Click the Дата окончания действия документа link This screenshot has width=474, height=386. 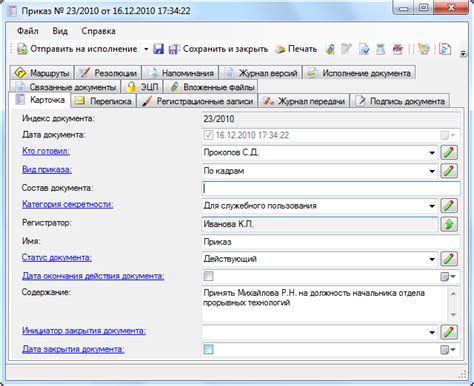tap(93, 276)
